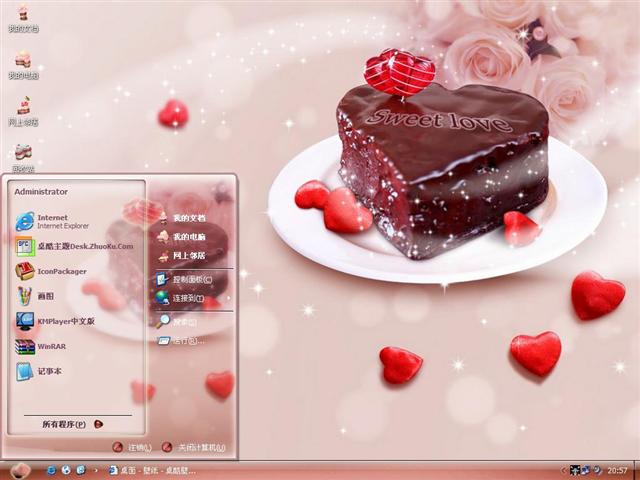Image resolution: width=640 pixels, height=480 pixels.
Task: Click 注销(L) log off button
Action: pyautogui.click(x=132, y=447)
